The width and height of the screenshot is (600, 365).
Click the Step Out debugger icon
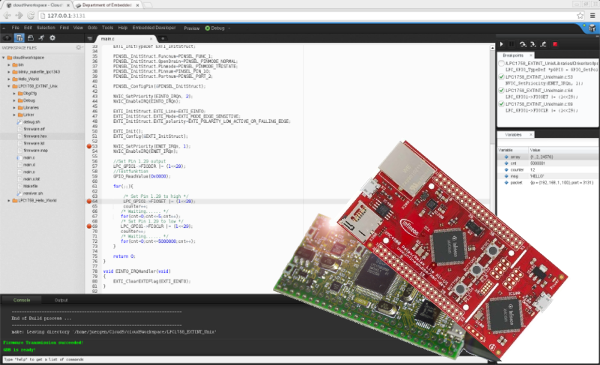click(x=543, y=44)
